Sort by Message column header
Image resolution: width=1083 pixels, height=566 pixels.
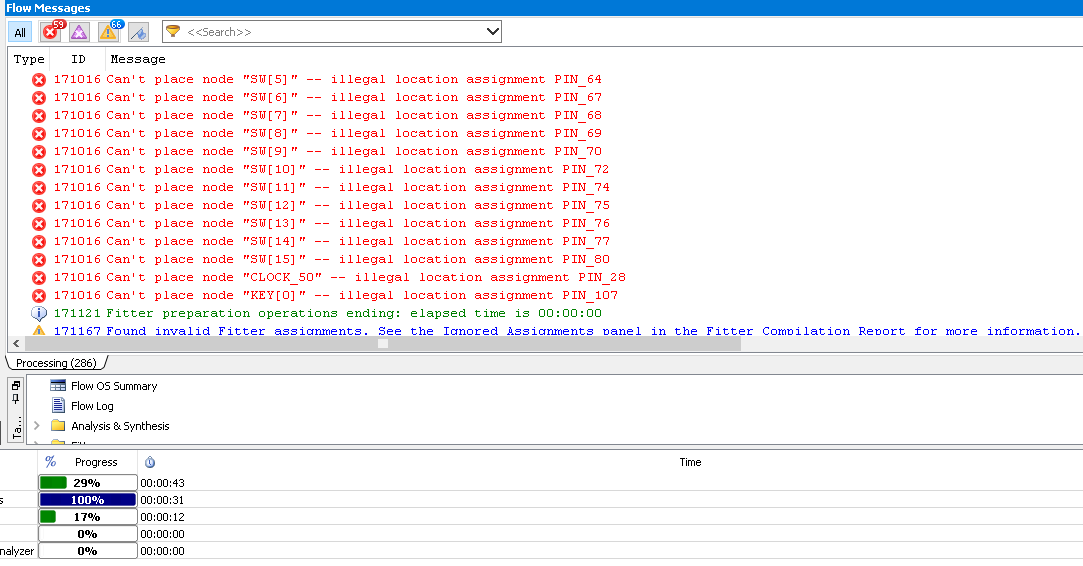[138, 59]
